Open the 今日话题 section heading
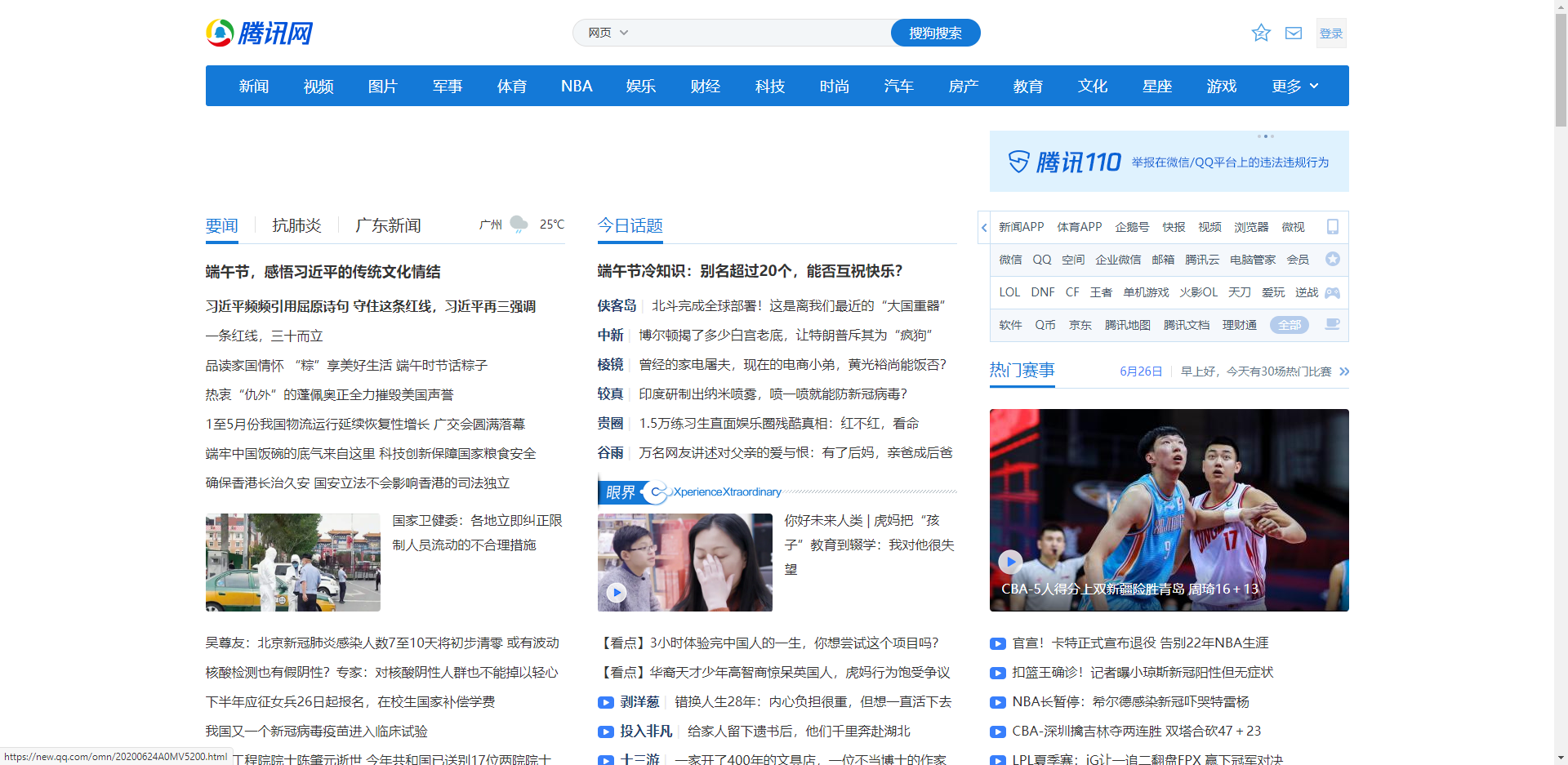The height and width of the screenshot is (765, 1568). coord(630,225)
